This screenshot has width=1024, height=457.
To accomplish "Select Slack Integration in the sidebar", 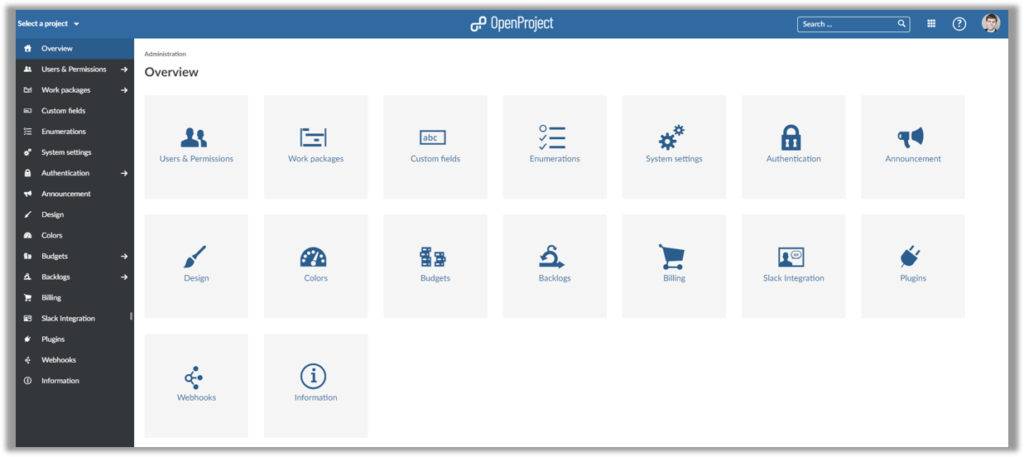I will coord(68,318).
